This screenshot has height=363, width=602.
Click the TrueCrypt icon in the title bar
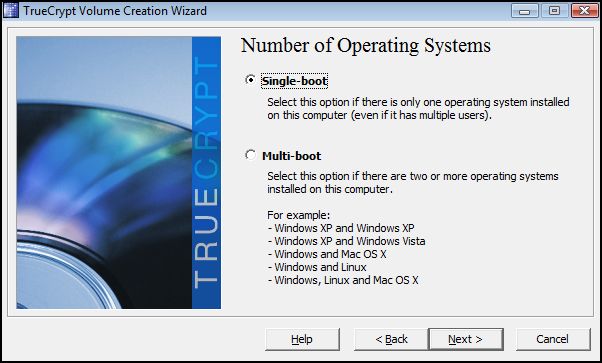(x=11, y=10)
